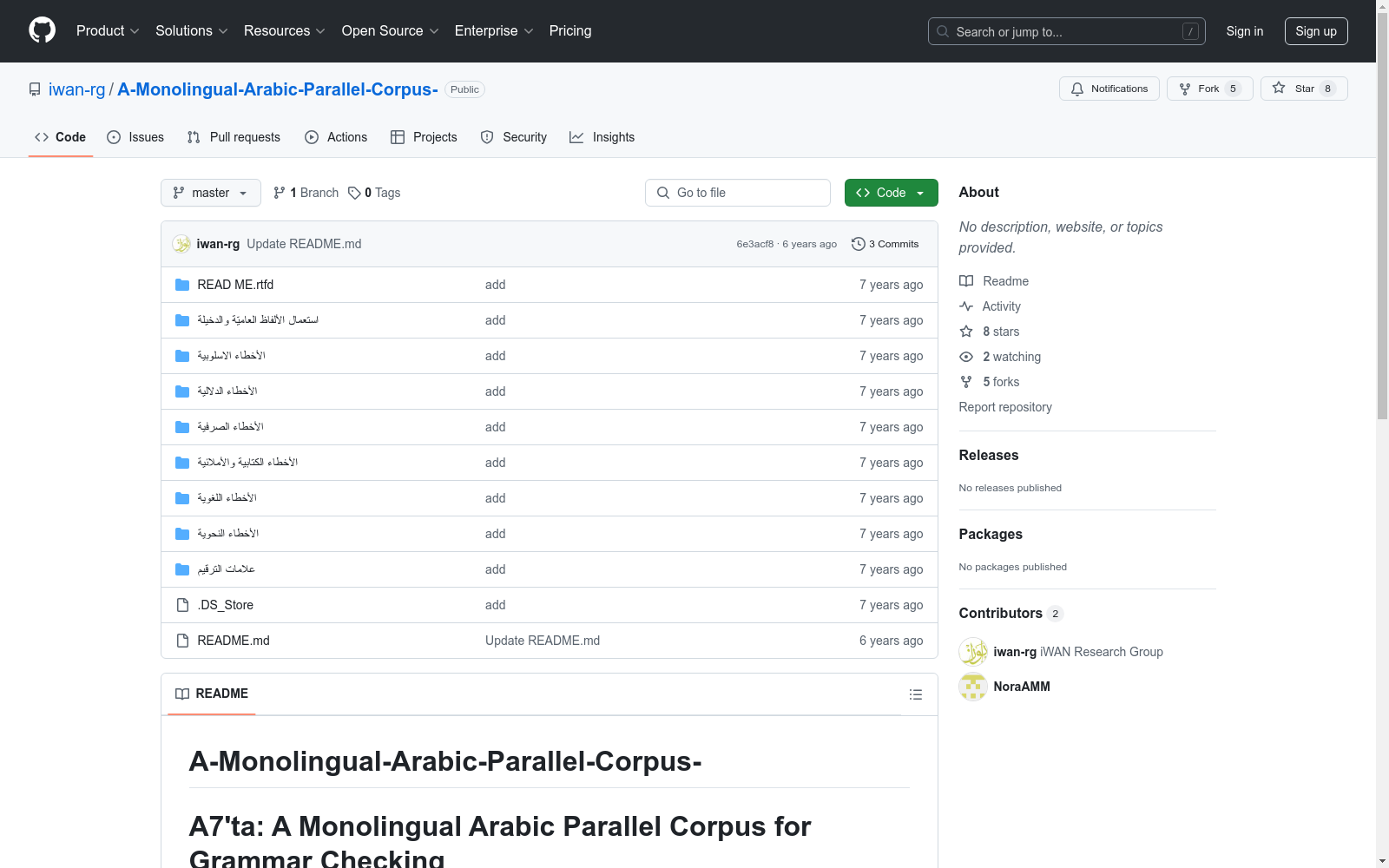Select the README tab above the readme
1389x868 pixels.
click(212, 694)
